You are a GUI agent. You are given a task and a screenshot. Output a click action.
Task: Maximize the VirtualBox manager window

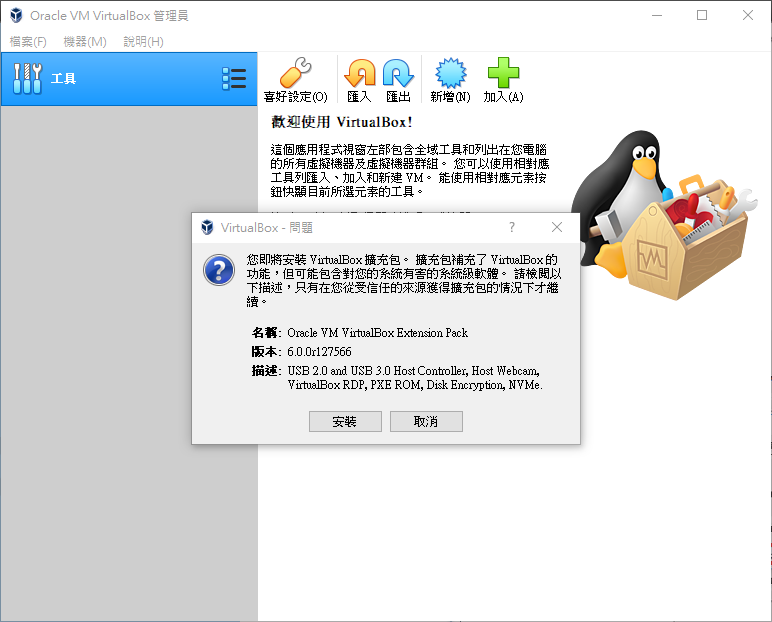(702, 15)
